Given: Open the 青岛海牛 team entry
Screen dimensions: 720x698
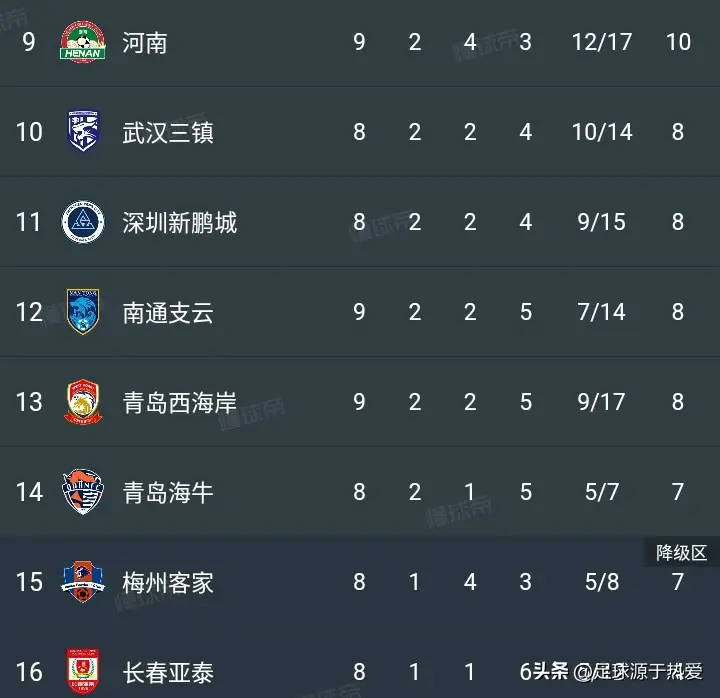Looking at the screenshot, I should coord(168,493).
